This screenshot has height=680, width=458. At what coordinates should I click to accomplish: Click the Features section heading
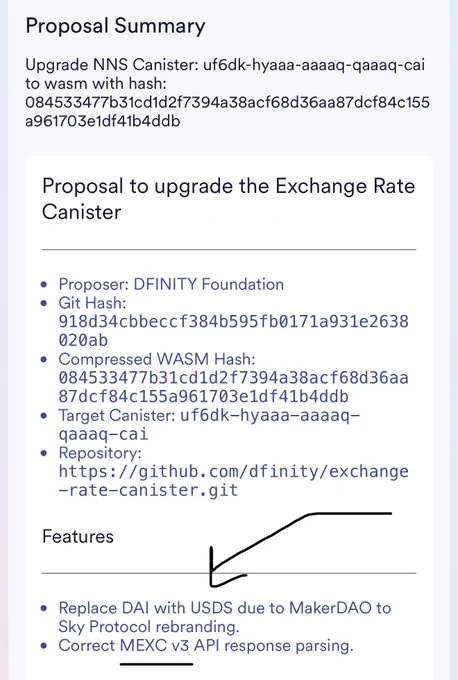[78, 536]
